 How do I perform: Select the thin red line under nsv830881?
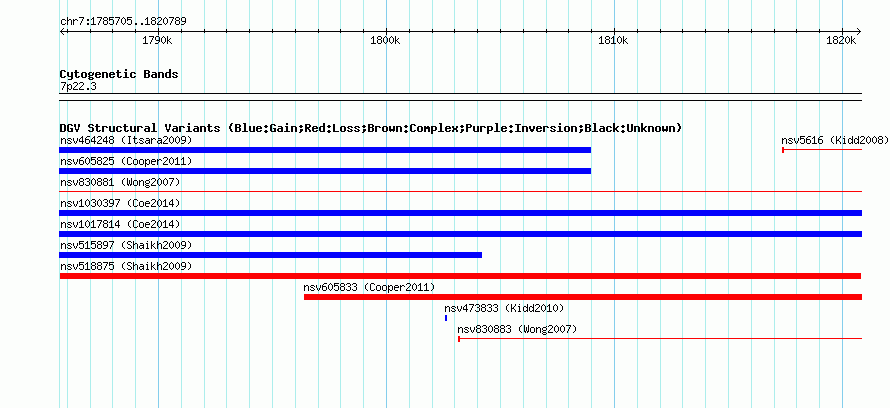[x=460, y=192]
